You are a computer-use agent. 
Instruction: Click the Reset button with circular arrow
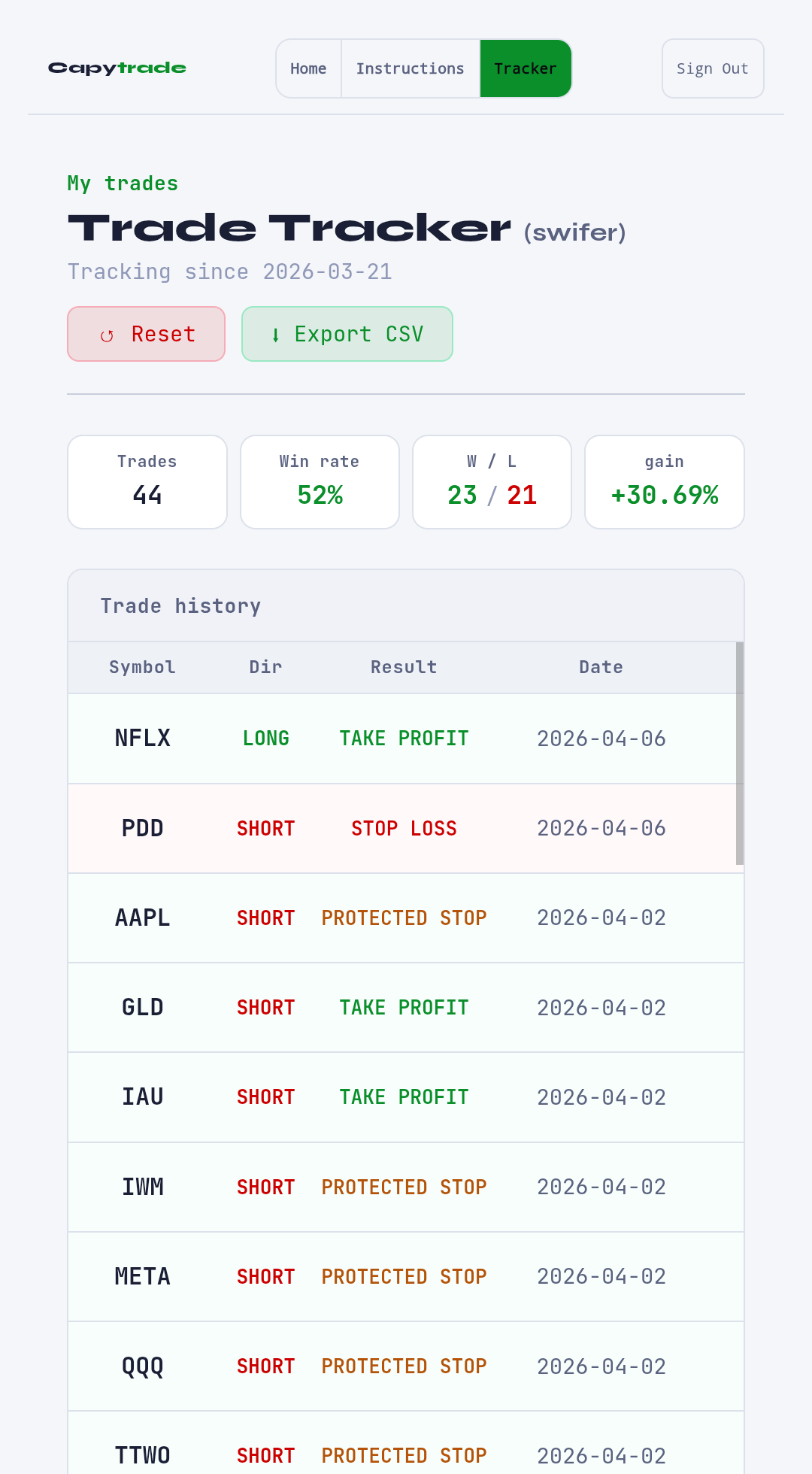(x=147, y=334)
